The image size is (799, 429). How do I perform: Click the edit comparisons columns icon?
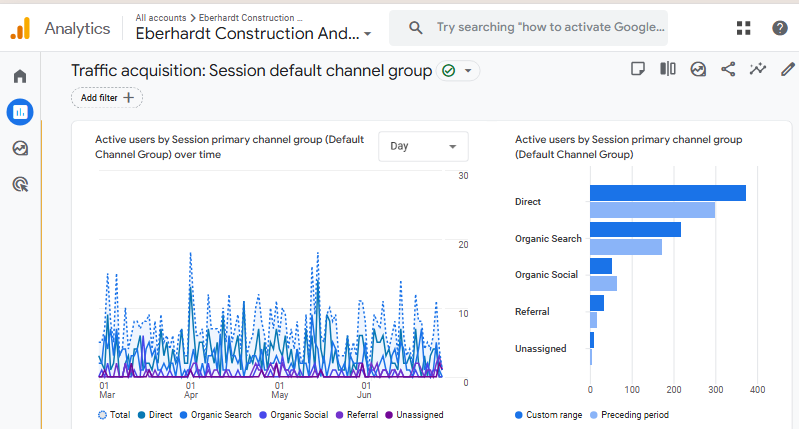coord(667,69)
